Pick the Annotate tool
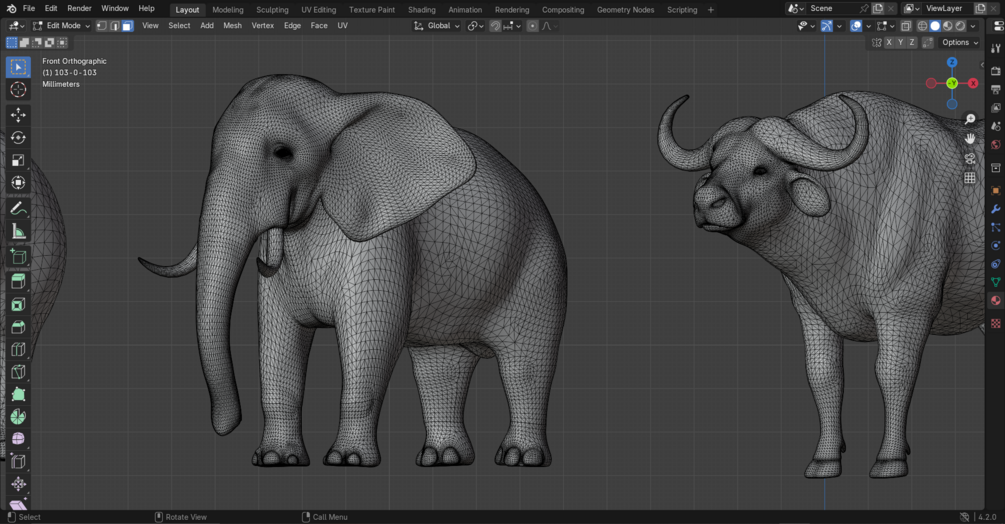This screenshot has height=524, width=1005. tap(18, 208)
